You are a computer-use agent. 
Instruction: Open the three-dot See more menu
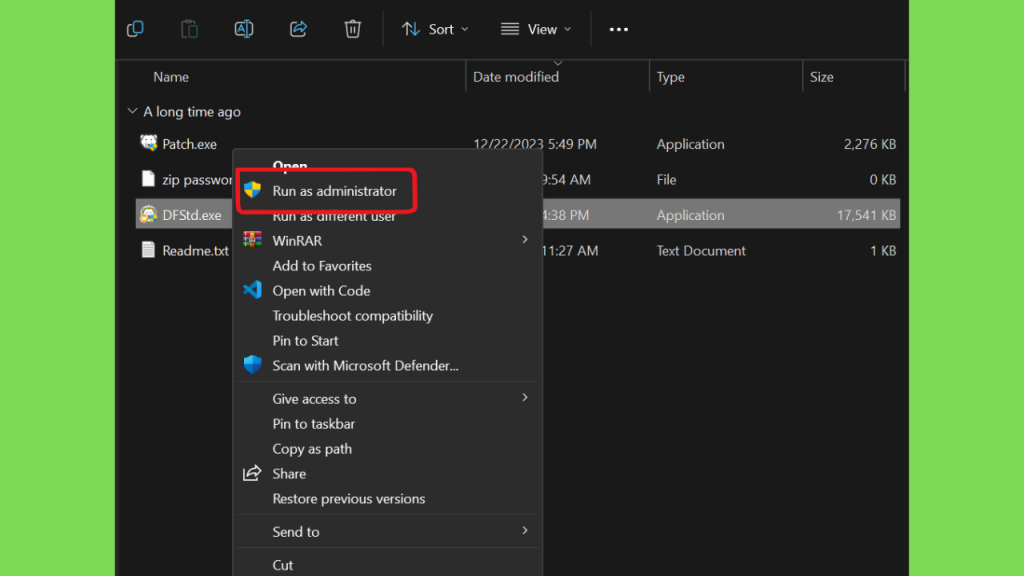tap(618, 29)
